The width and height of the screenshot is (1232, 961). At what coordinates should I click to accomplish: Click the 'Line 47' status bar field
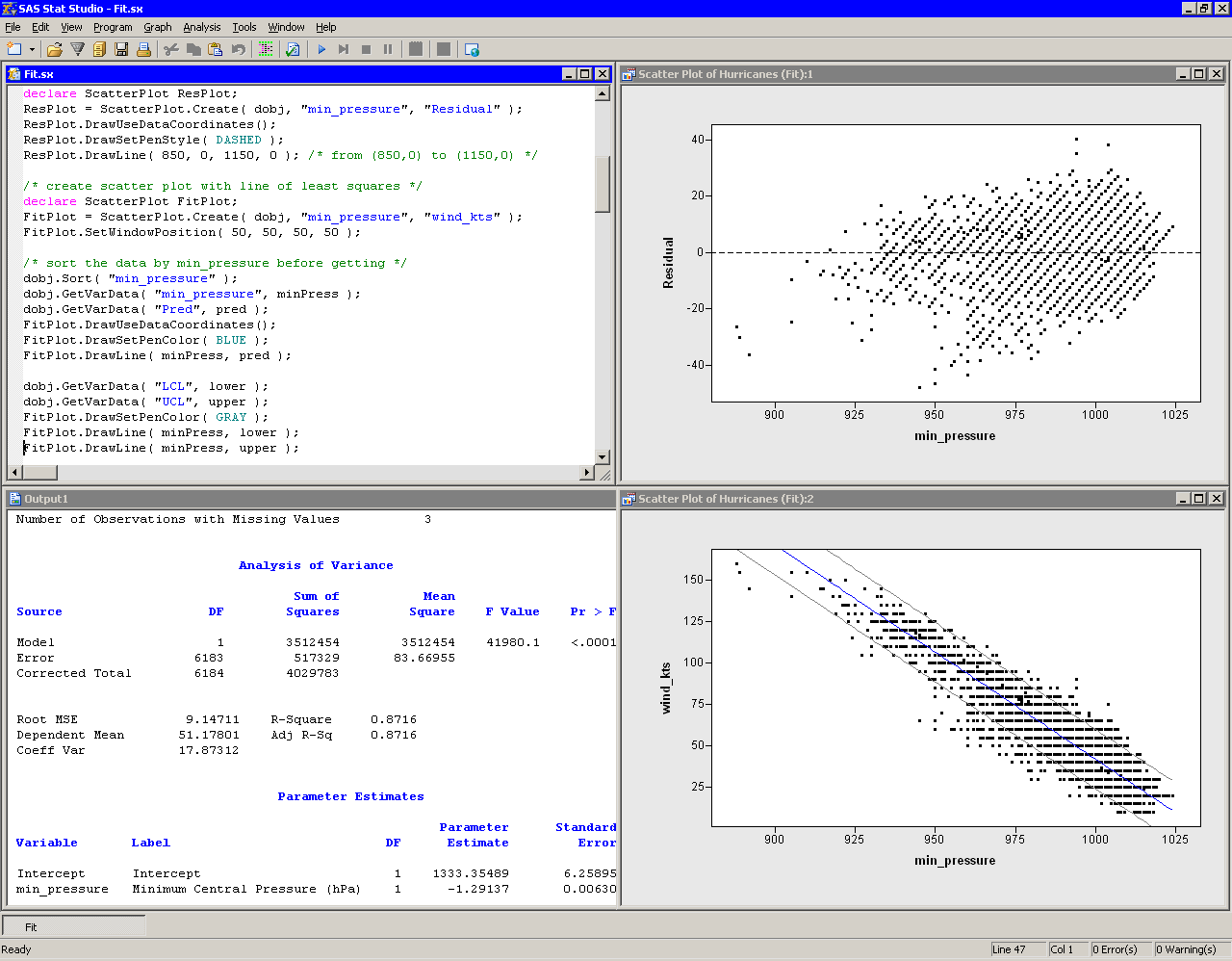tap(1016, 949)
